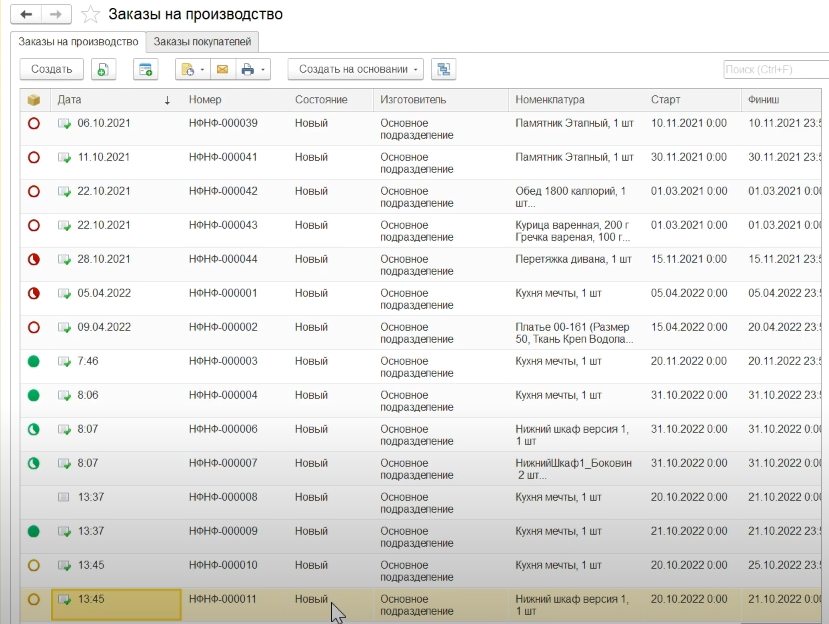This screenshot has height=624, width=829.
Task: Go forward with the right arrow button
Action: click(x=56, y=14)
